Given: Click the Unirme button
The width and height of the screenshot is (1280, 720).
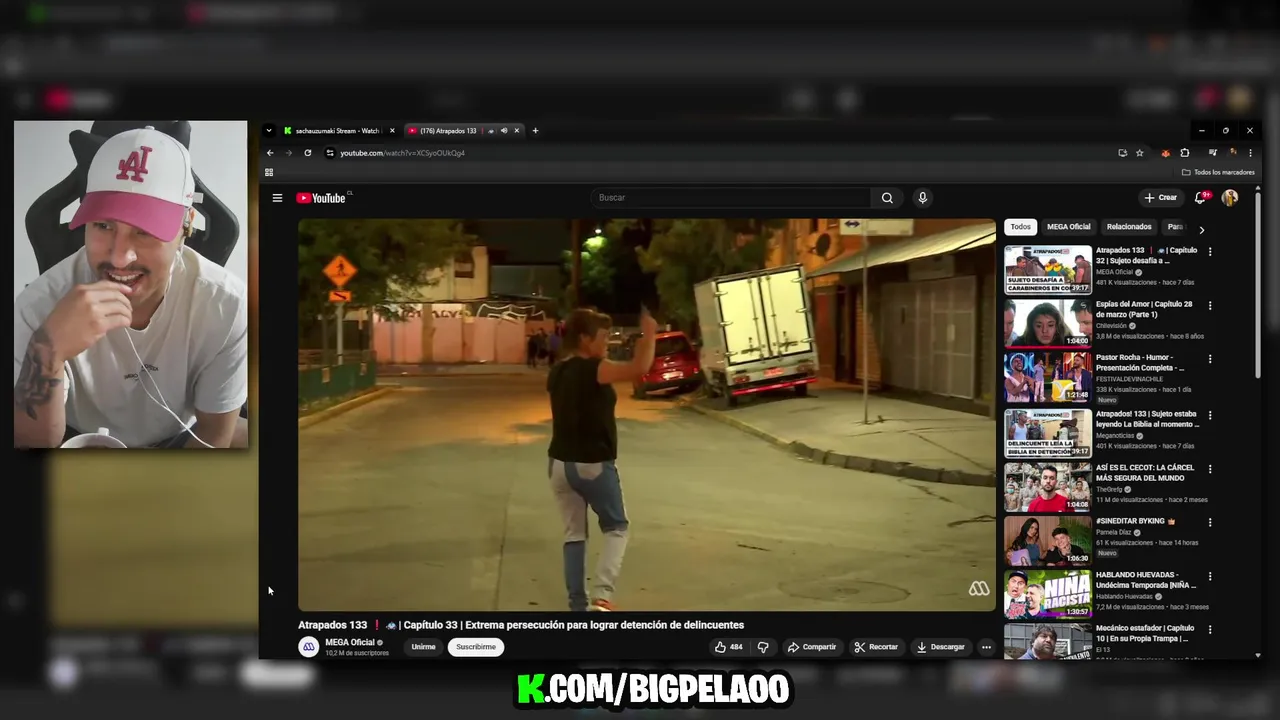Looking at the screenshot, I should click(x=423, y=647).
